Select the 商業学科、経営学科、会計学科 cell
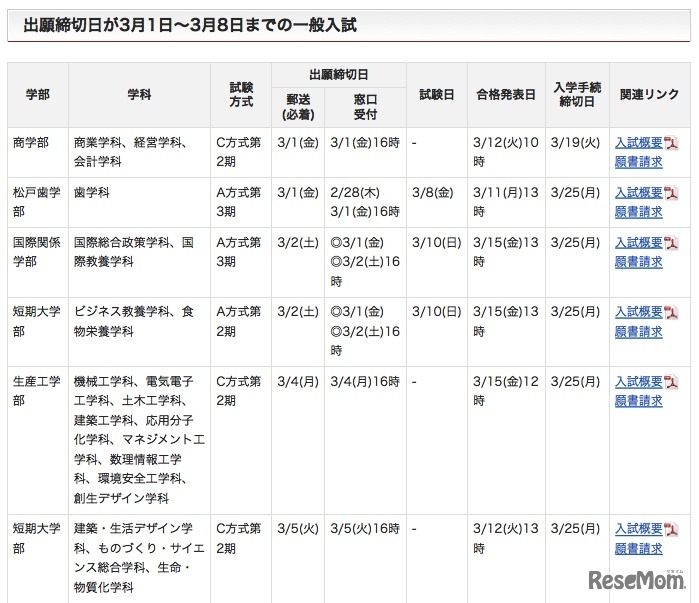 tap(139, 152)
